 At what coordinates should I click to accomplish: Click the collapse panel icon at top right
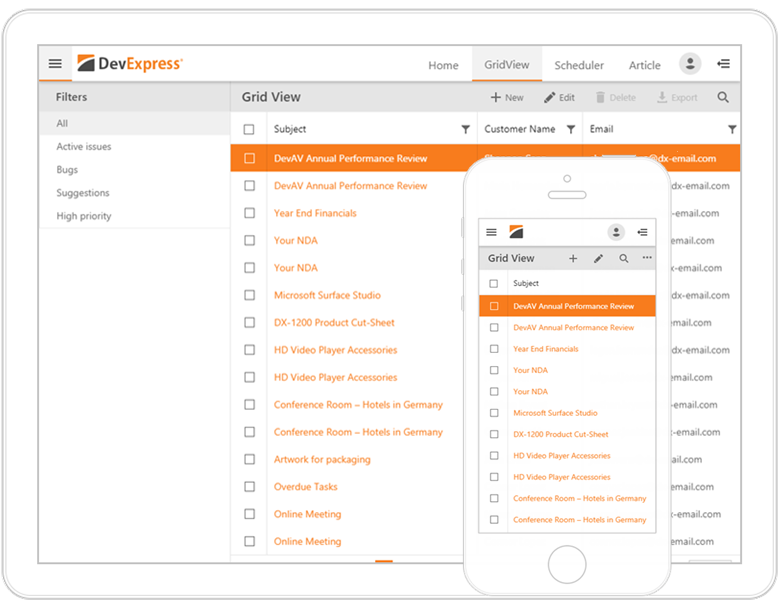[x=723, y=64]
